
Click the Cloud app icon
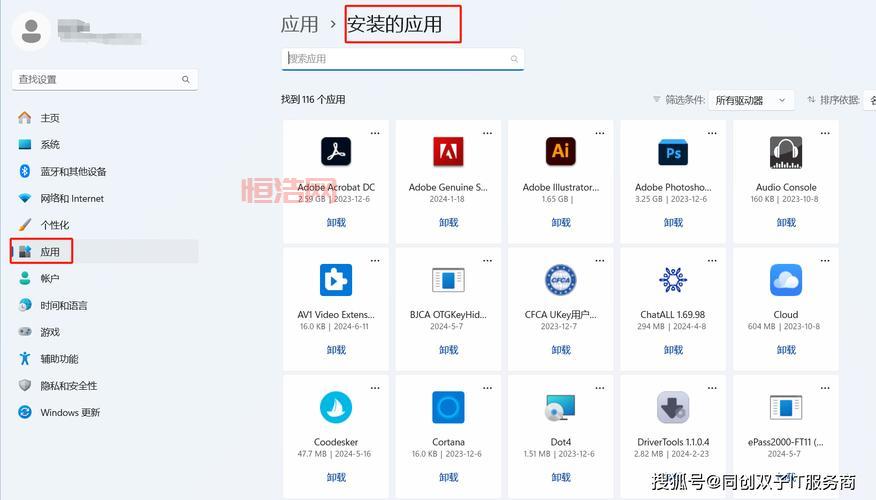[786, 280]
